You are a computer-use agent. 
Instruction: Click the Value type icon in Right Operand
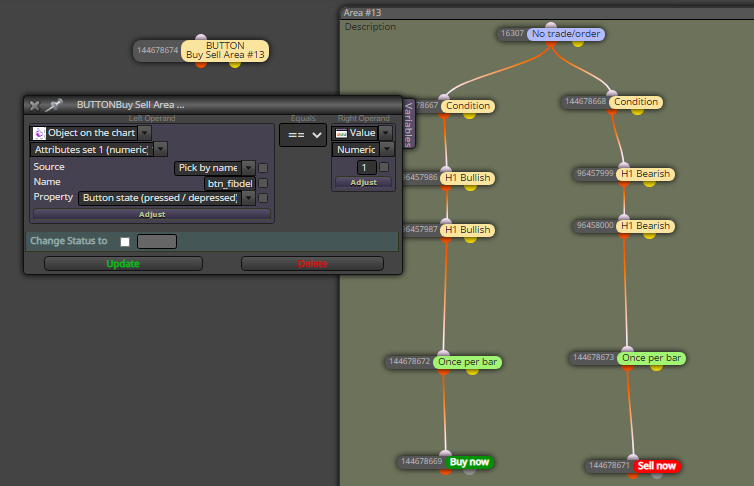(341, 133)
